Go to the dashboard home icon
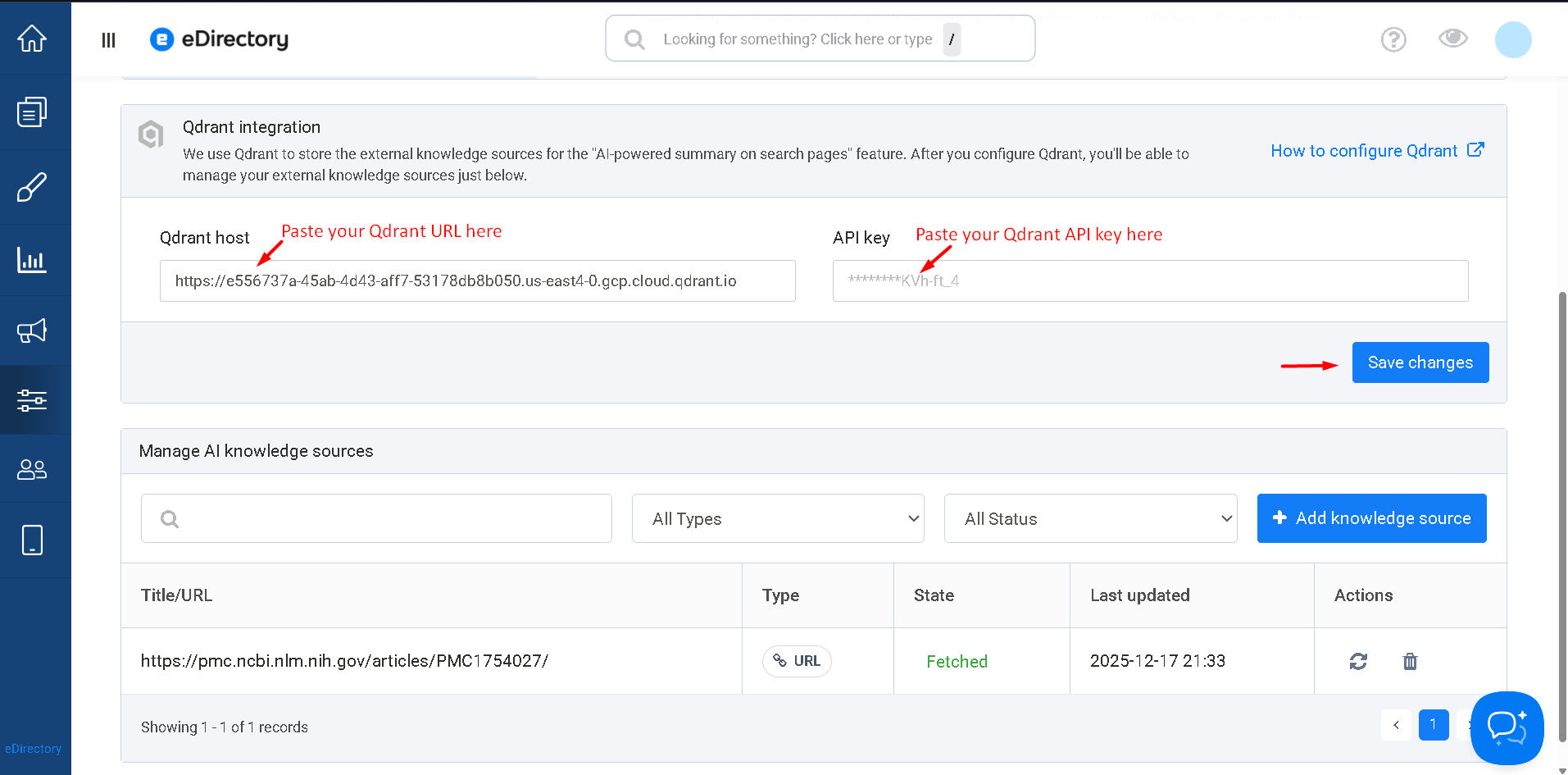1568x775 pixels. 32,38
